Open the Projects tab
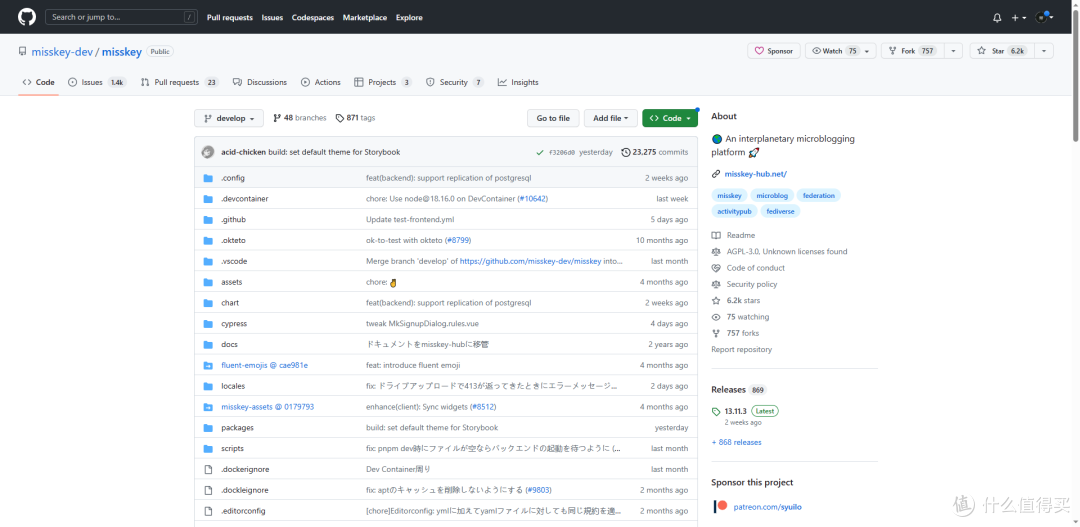 [382, 82]
